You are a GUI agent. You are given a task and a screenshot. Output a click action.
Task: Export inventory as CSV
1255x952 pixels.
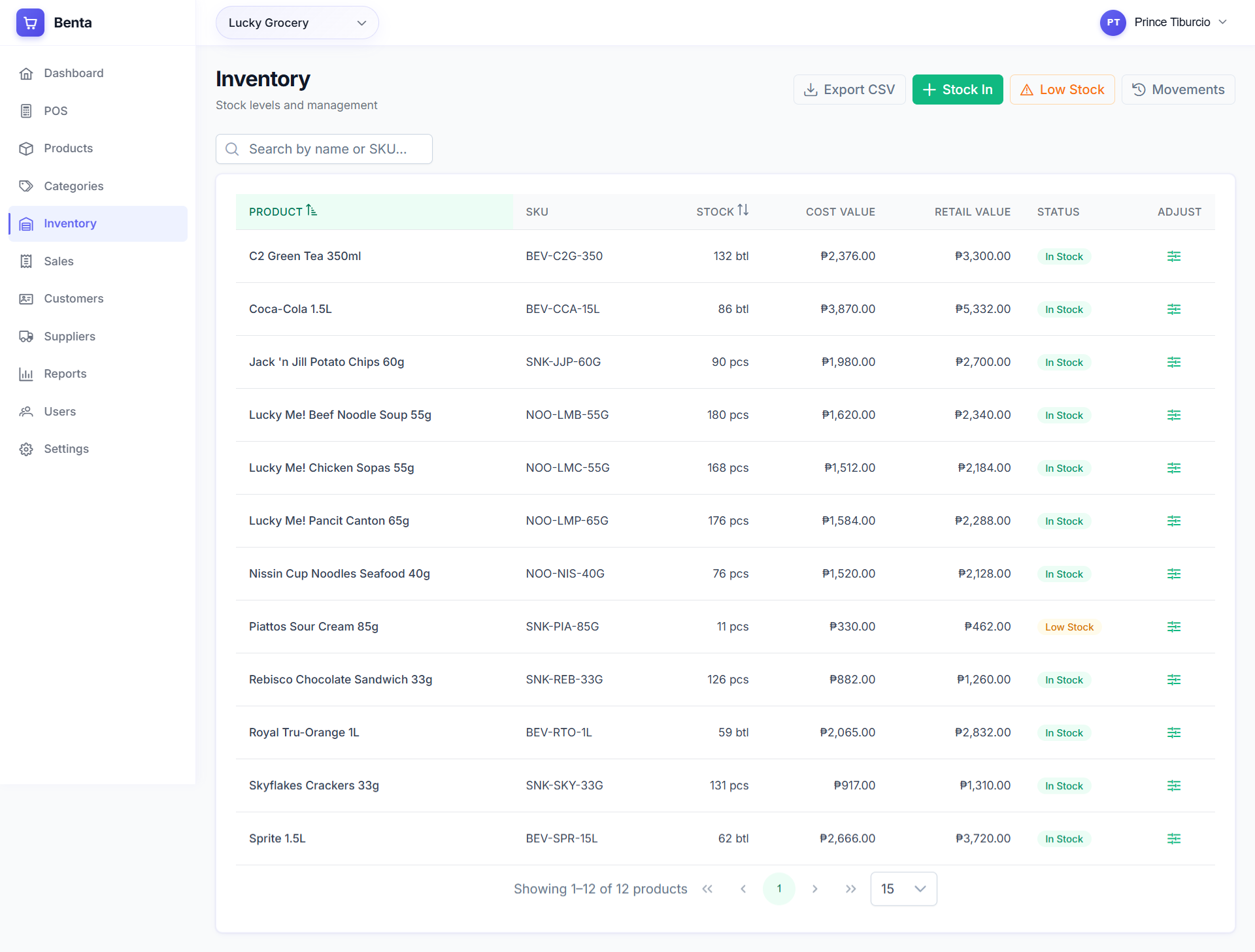click(849, 89)
